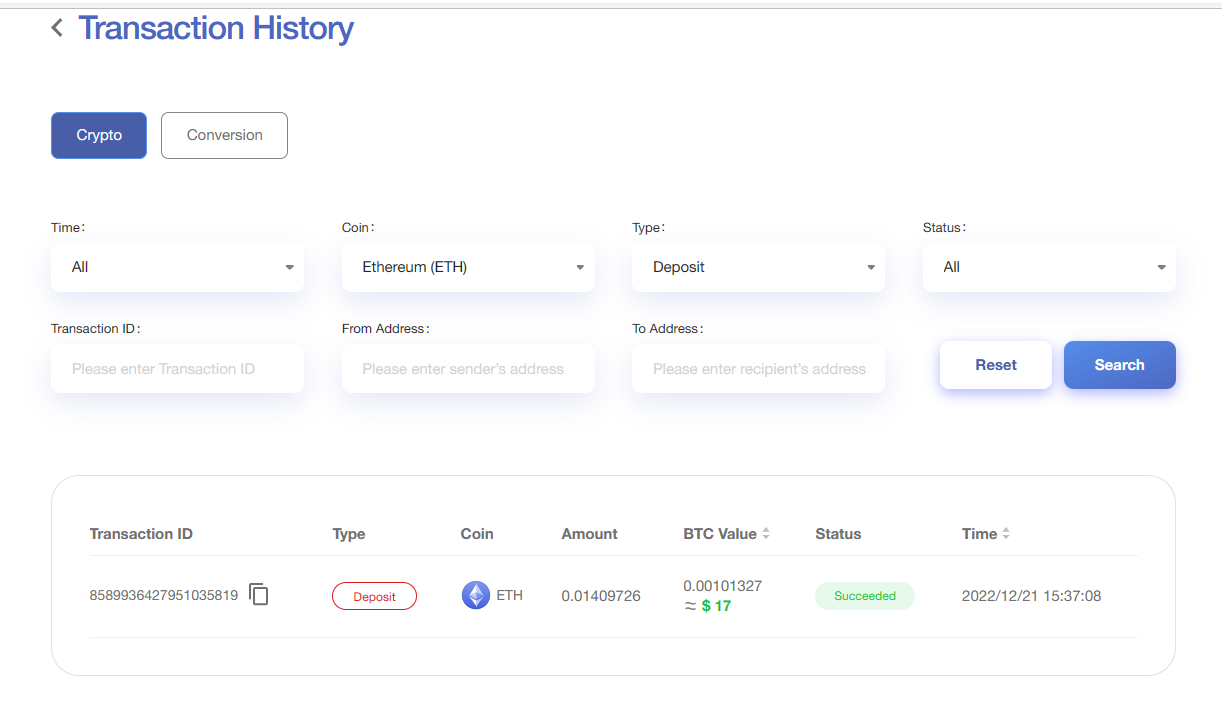Viewport: 1222px width, 718px height.
Task: Expand the Status filter dropdown
Action: click(x=1049, y=267)
